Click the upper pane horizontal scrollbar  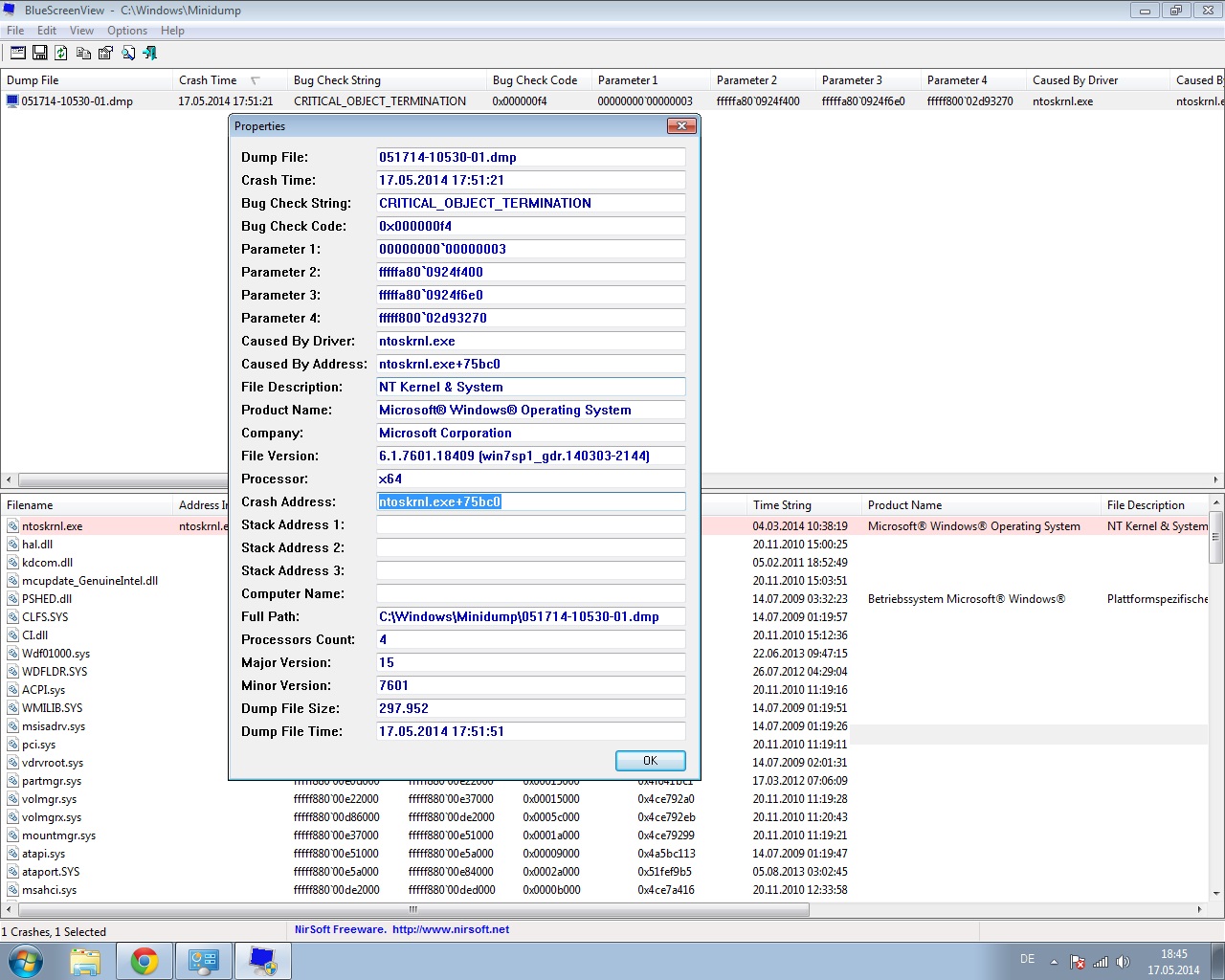(x=122, y=479)
